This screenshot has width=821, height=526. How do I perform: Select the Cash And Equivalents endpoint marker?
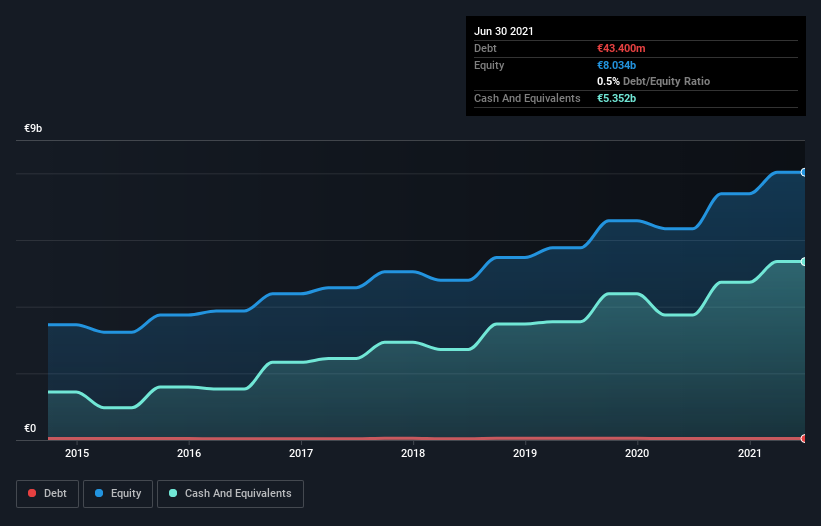pos(803,261)
